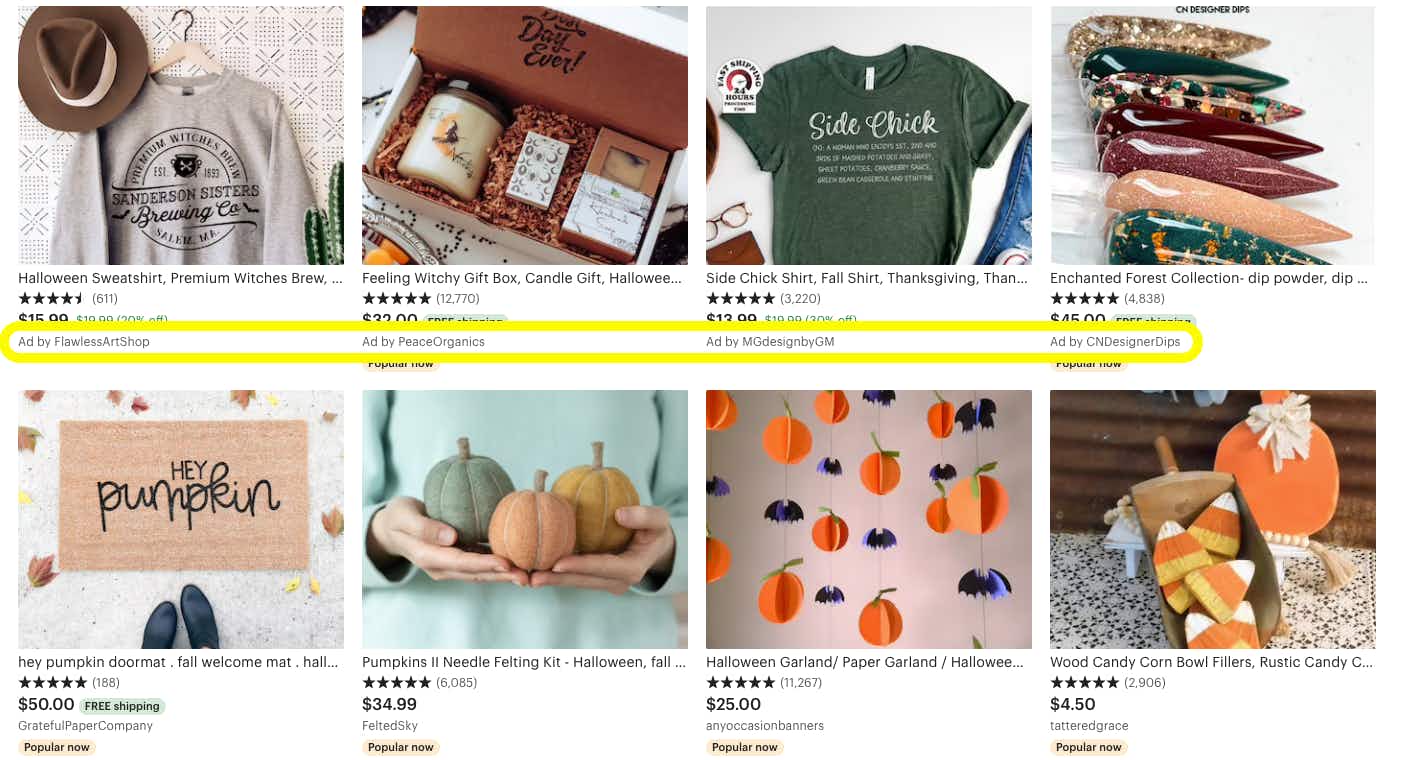Click the felted pumpkins product photo
The width and height of the screenshot is (1412, 760).
524,518
